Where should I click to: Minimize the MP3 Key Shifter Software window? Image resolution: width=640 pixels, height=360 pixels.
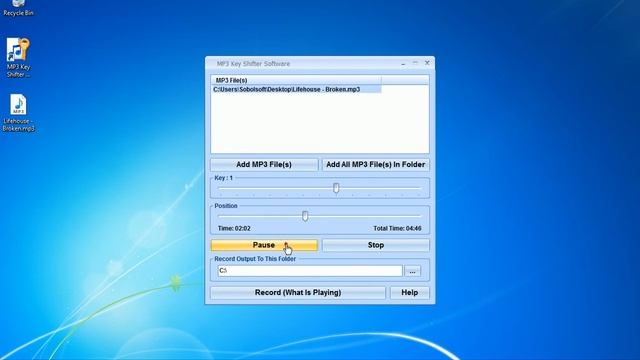pyautogui.click(x=403, y=63)
